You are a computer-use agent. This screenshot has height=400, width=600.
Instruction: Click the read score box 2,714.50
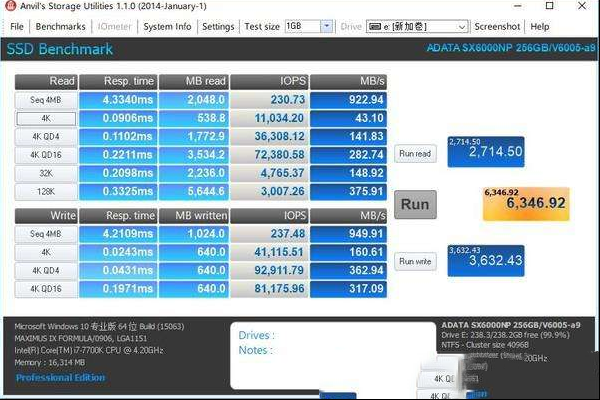pos(486,152)
